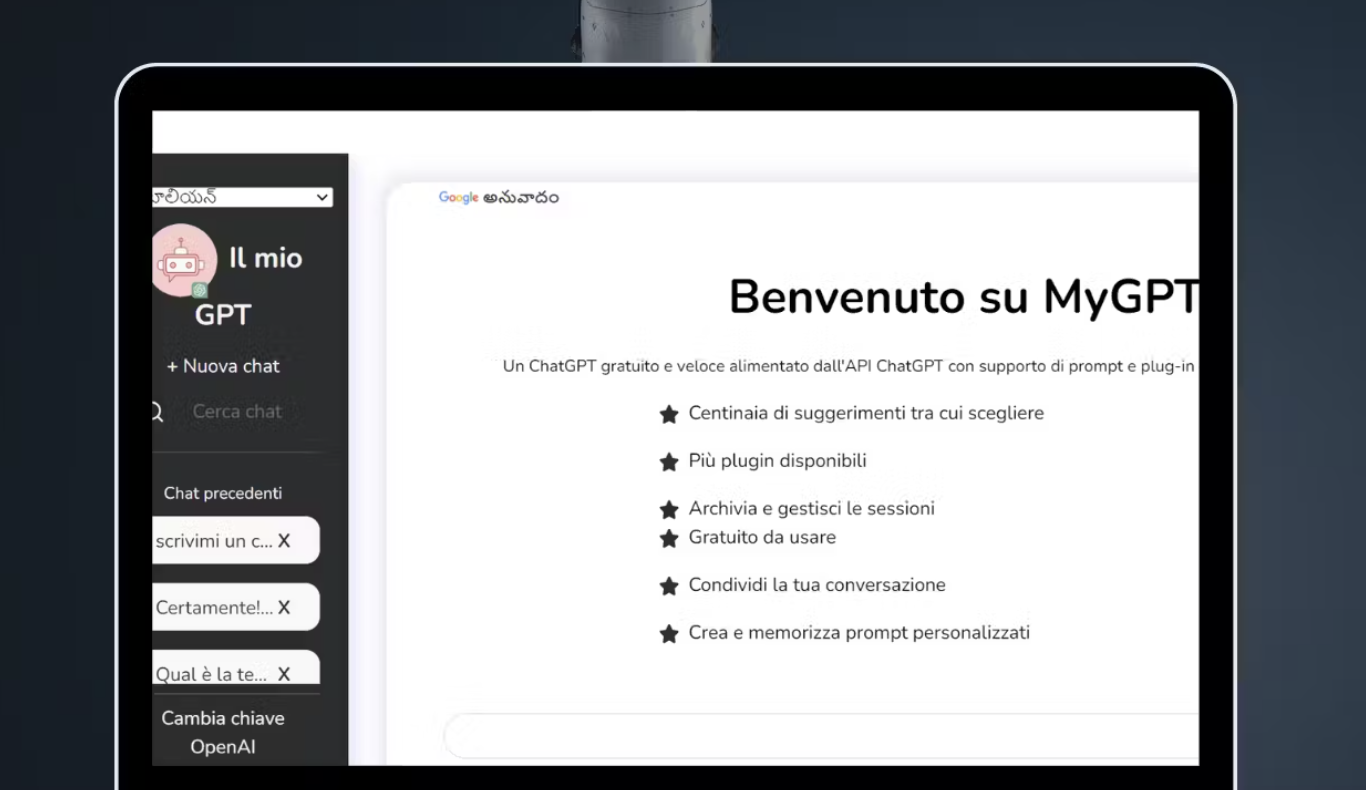This screenshot has height=790, width=1366.
Task: Click the 'Benvenuto su MyGPT' heading
Action: pos(964,297)
